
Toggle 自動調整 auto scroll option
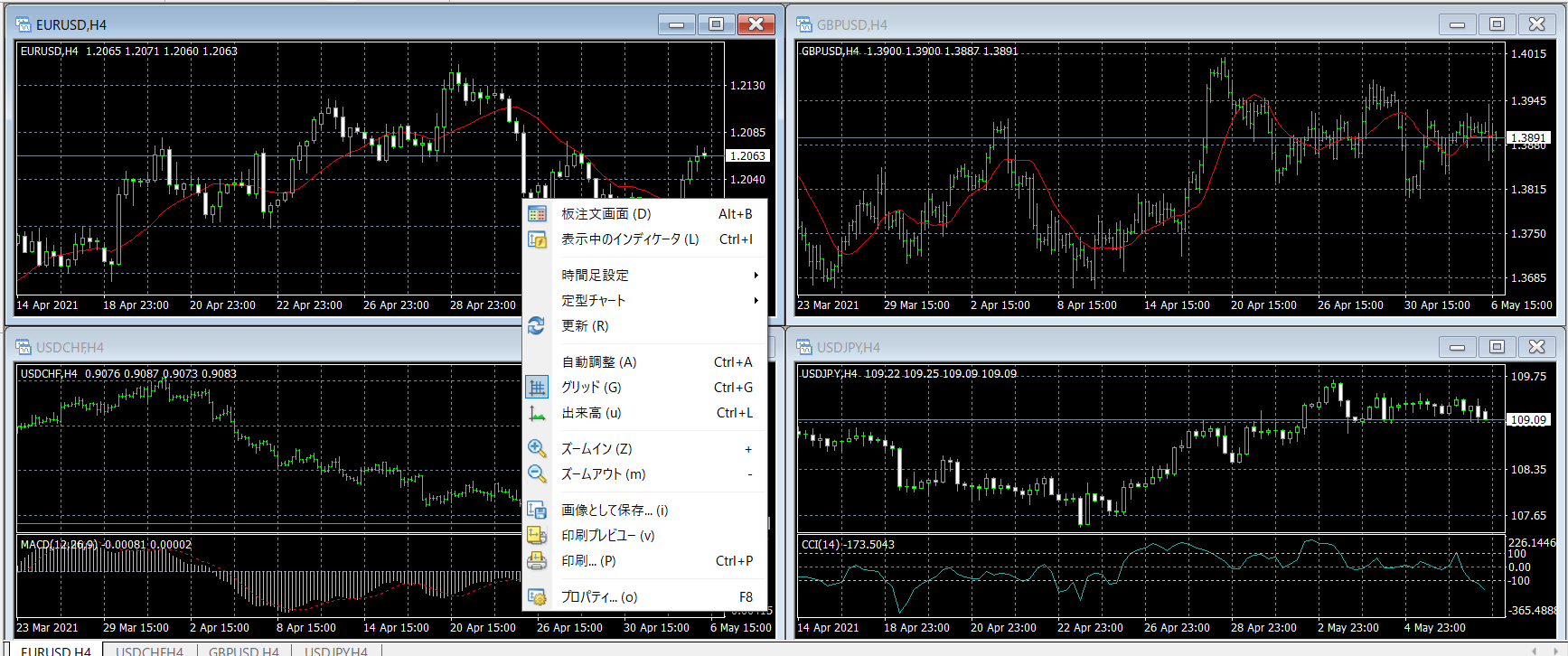coord(598,362)
